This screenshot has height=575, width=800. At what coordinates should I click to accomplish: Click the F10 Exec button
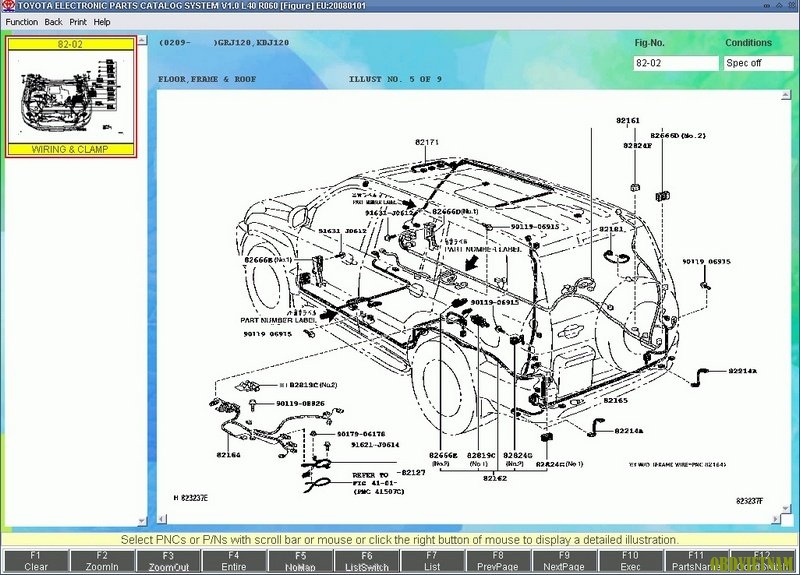(631, 561)
